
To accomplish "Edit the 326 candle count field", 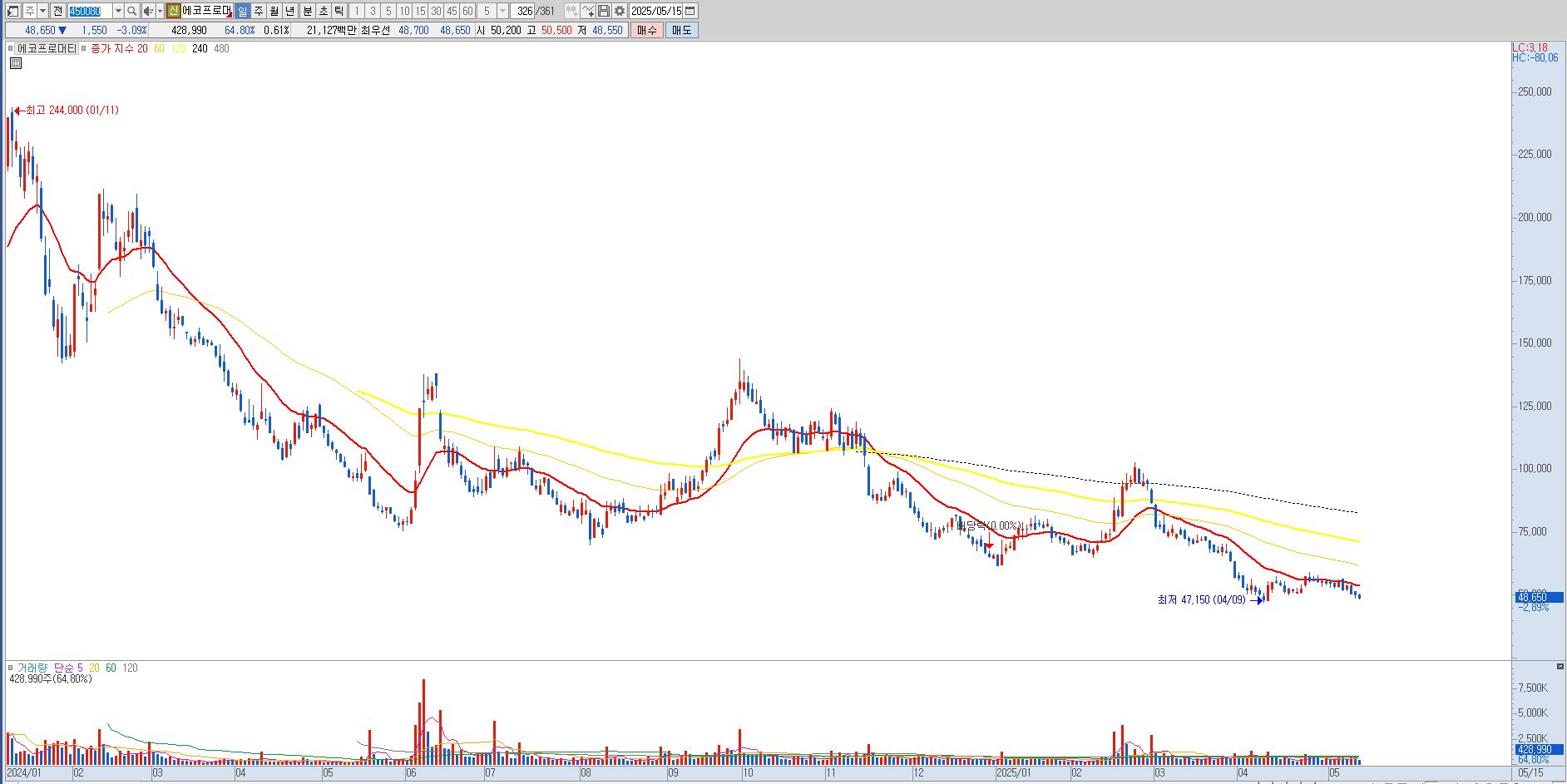I will pyautogui.click(x=524, y=11).
